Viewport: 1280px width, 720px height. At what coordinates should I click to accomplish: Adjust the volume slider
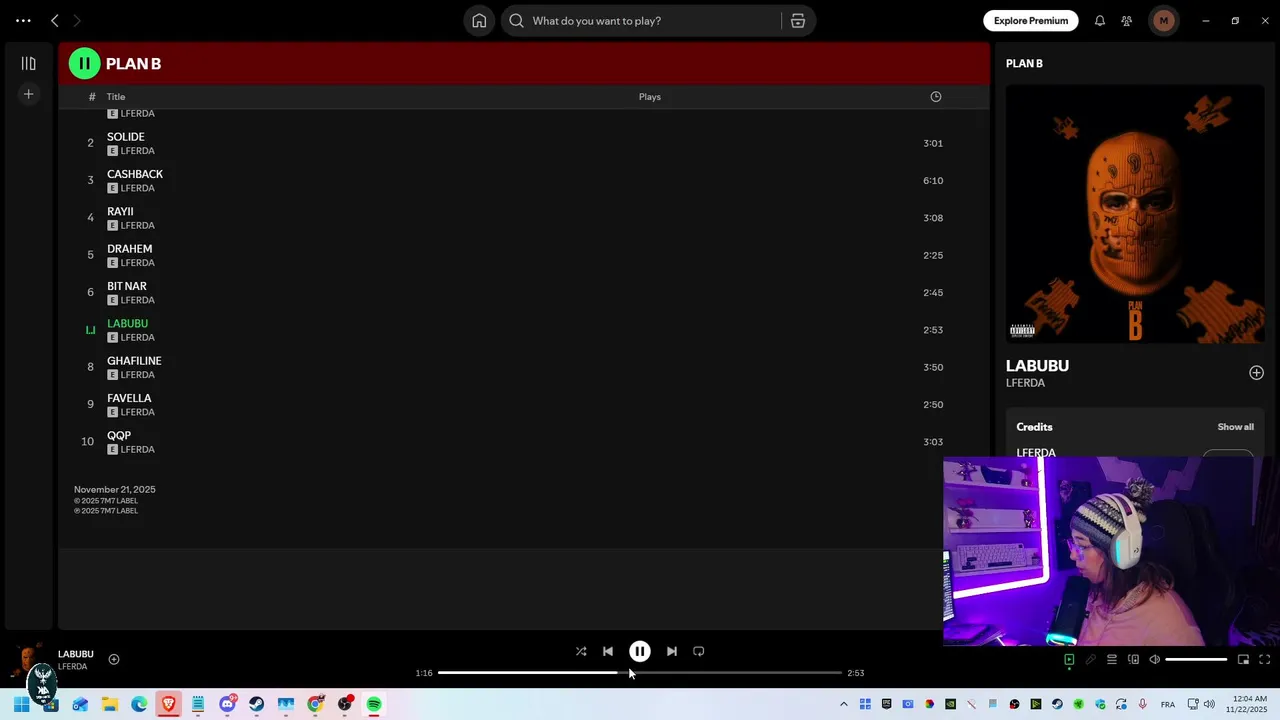click(x=1196, y=660)
